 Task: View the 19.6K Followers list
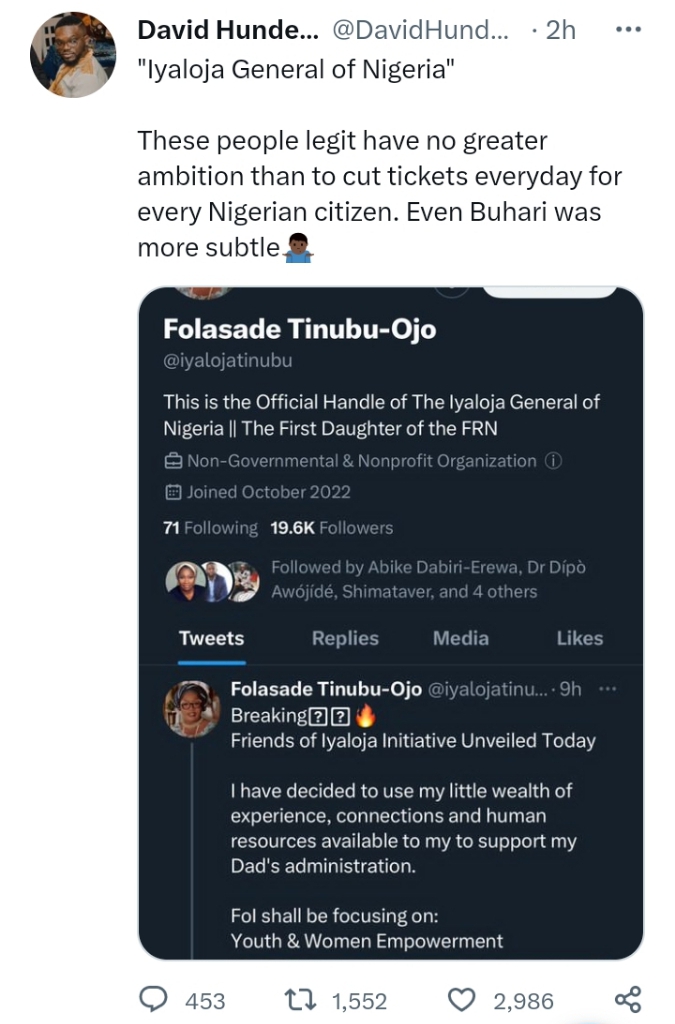pos(332,528)
